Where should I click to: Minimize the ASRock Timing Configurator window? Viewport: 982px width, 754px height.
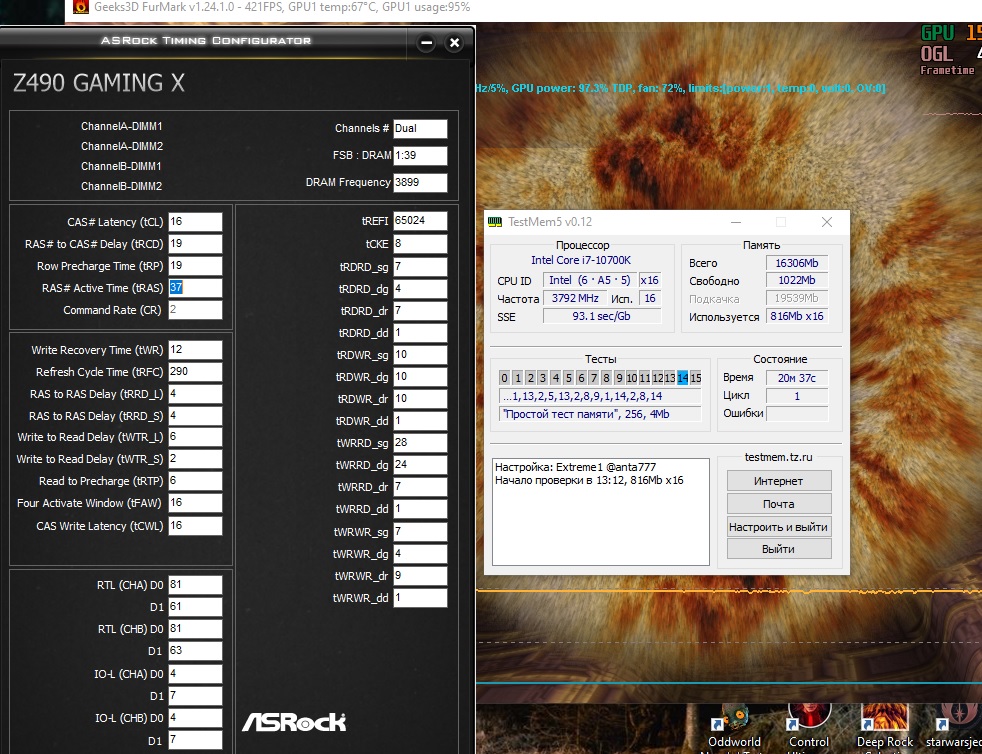(x=426, y=43)
